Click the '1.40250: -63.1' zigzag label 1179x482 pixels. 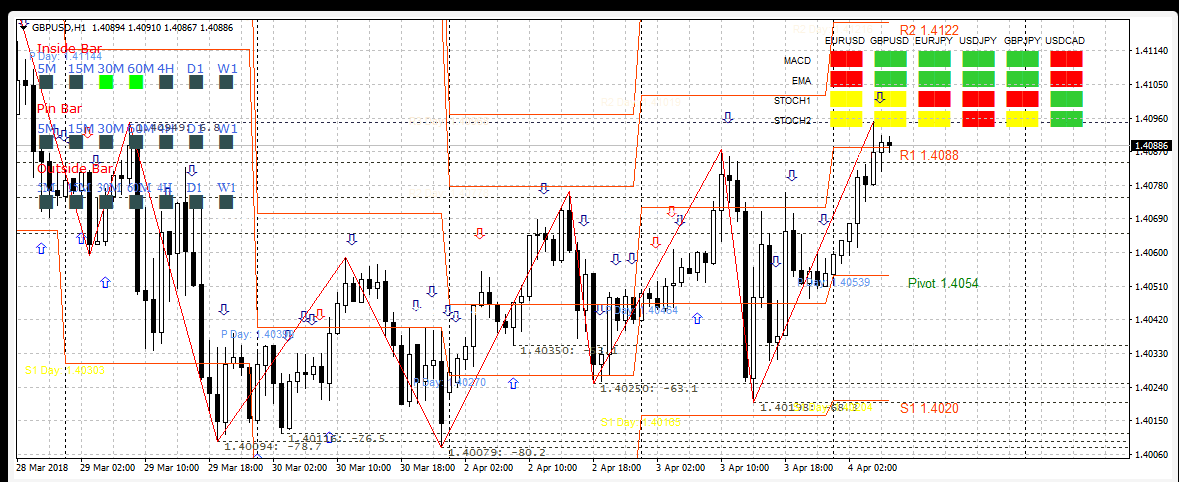pyautogui.click(x=649, y=389)
